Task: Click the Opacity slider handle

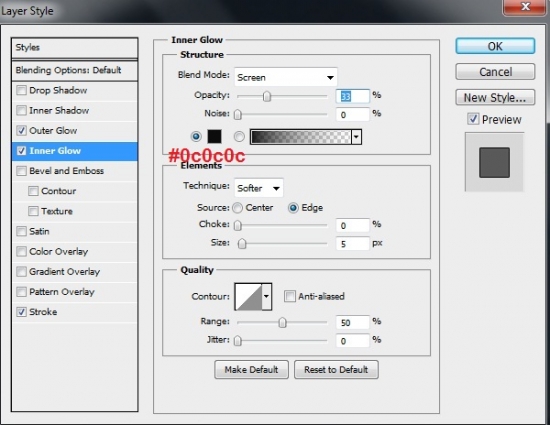Action: pyautogui.click(x=267, y=96)
